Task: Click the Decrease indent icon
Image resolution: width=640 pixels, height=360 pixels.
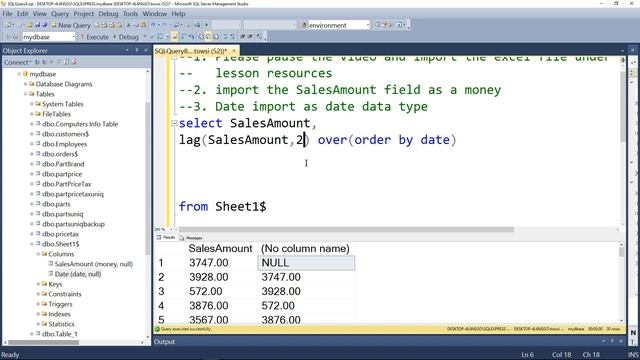Action: click(243, 37)
